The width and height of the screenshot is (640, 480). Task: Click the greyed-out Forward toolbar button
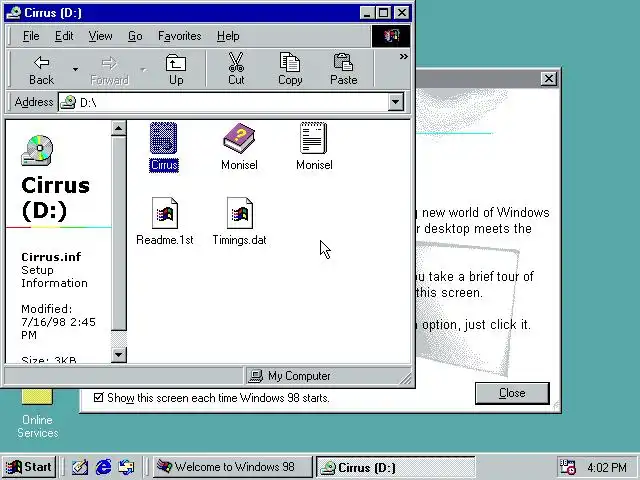pyautogui.click(x=109, y=69)
